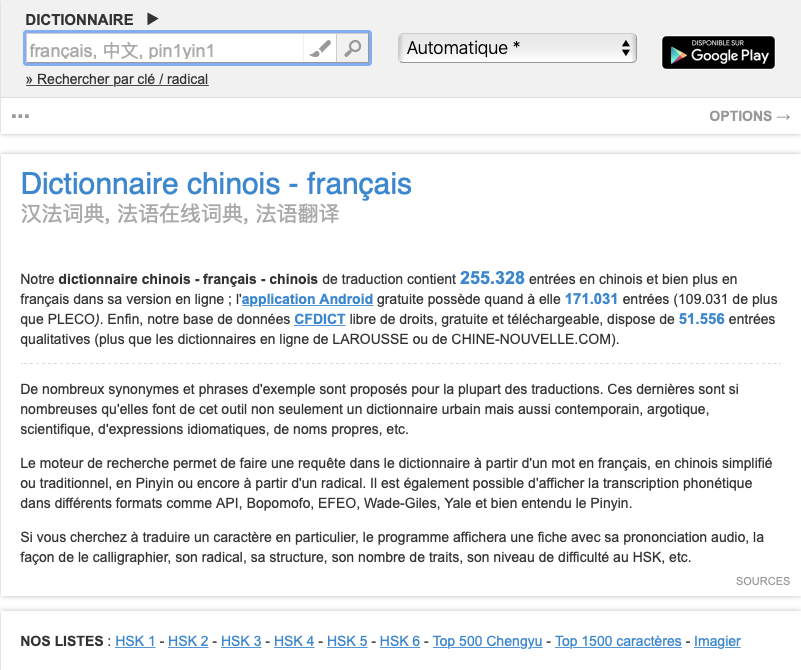
Task: Open the Automatique language dropdown
Action: pos(518,48)
